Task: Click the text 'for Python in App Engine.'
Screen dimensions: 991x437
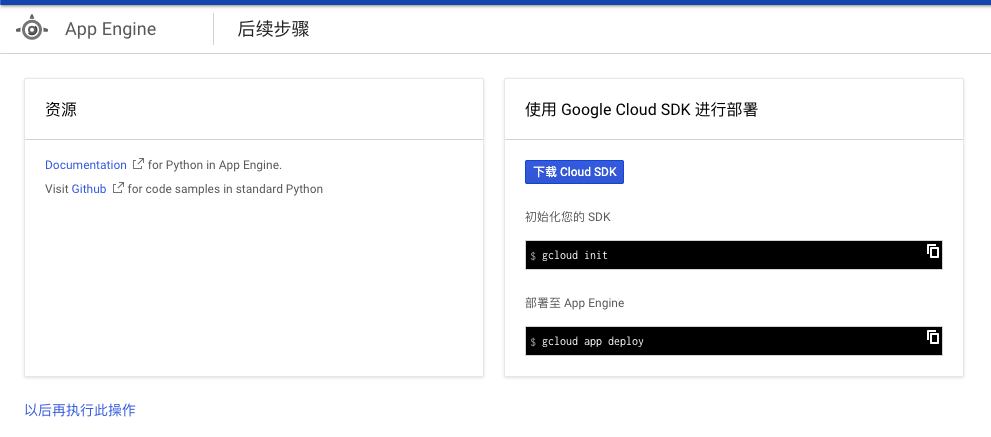Action: pos(215,165)
